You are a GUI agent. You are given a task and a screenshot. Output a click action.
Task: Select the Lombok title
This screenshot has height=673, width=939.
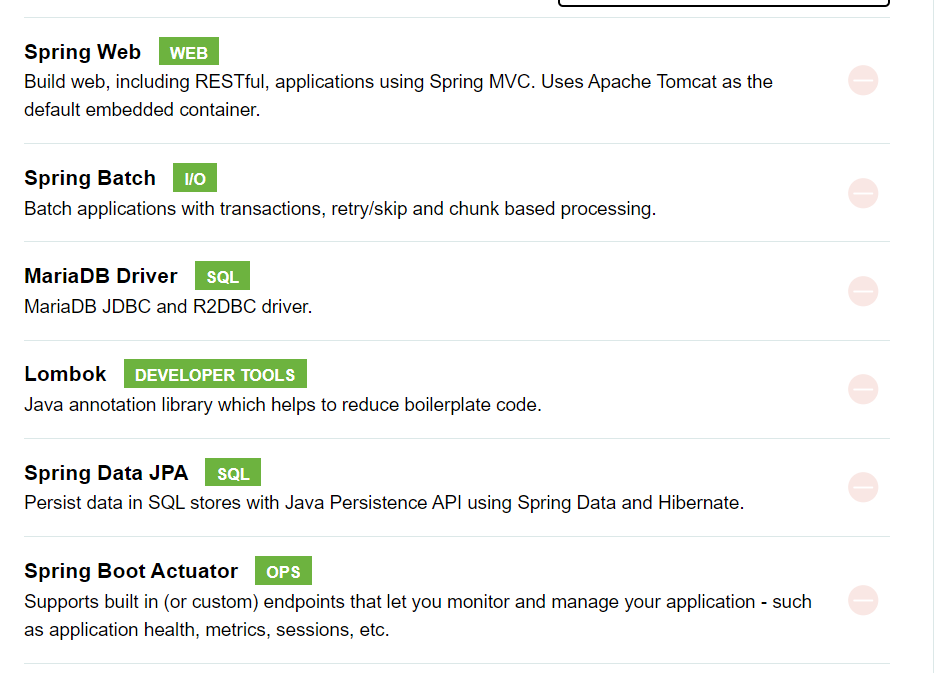click(x=65, y=374)
